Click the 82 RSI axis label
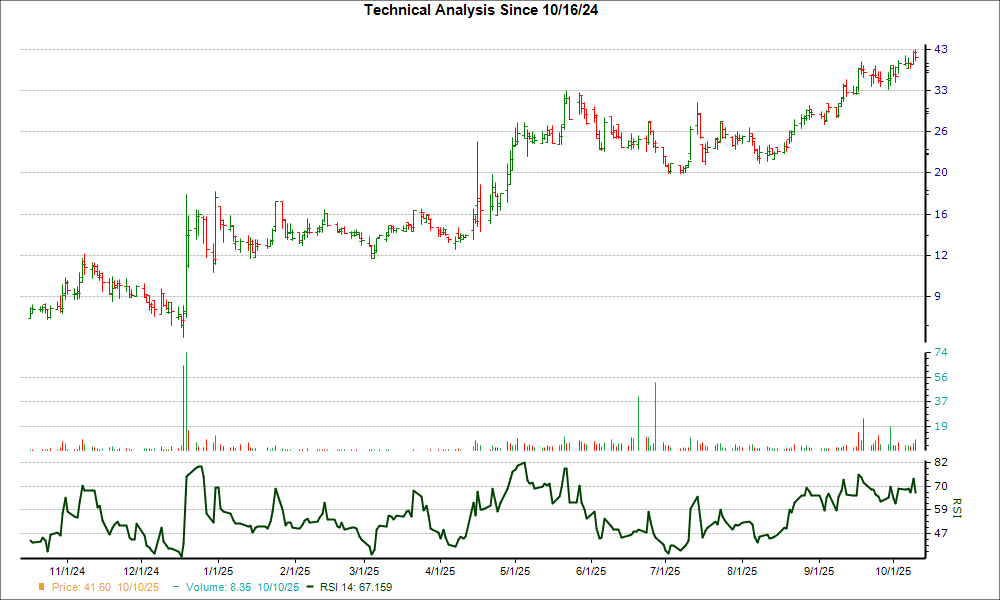Viewport: 1000px width, 600px height. point(941,463)
